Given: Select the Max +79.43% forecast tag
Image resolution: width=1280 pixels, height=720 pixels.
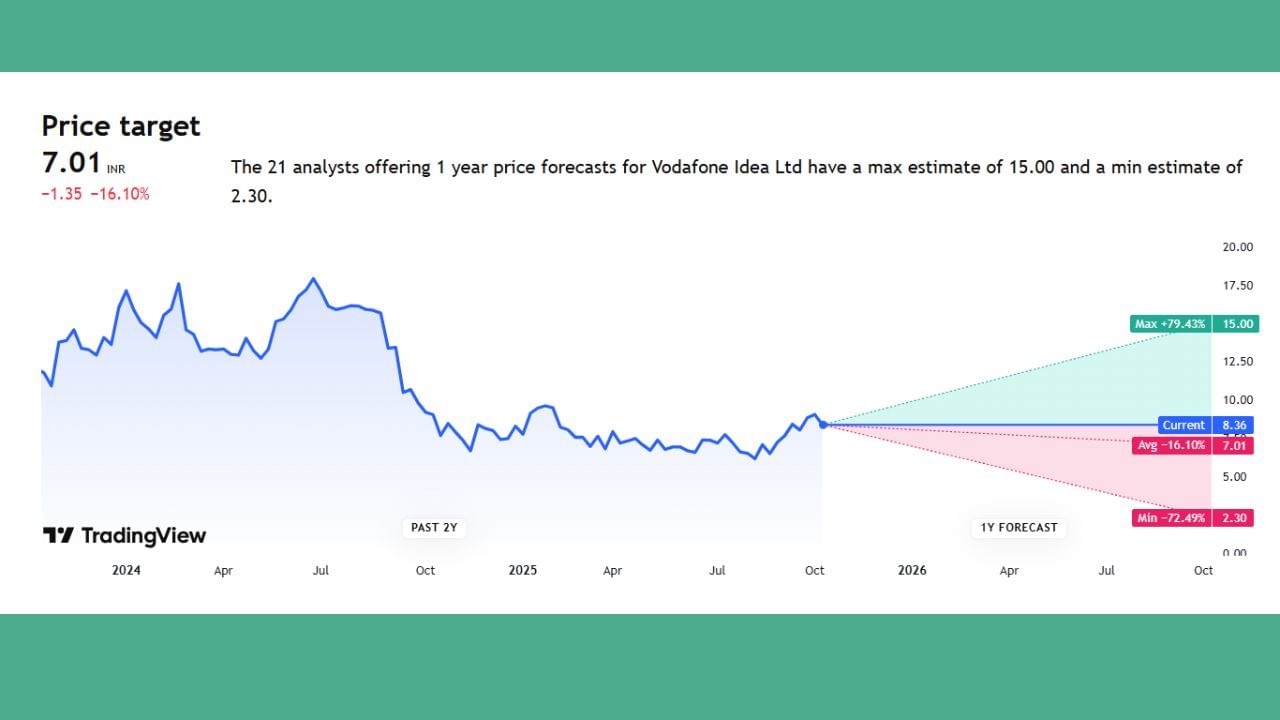Looking at the screenshot, I should (1170, 324).
